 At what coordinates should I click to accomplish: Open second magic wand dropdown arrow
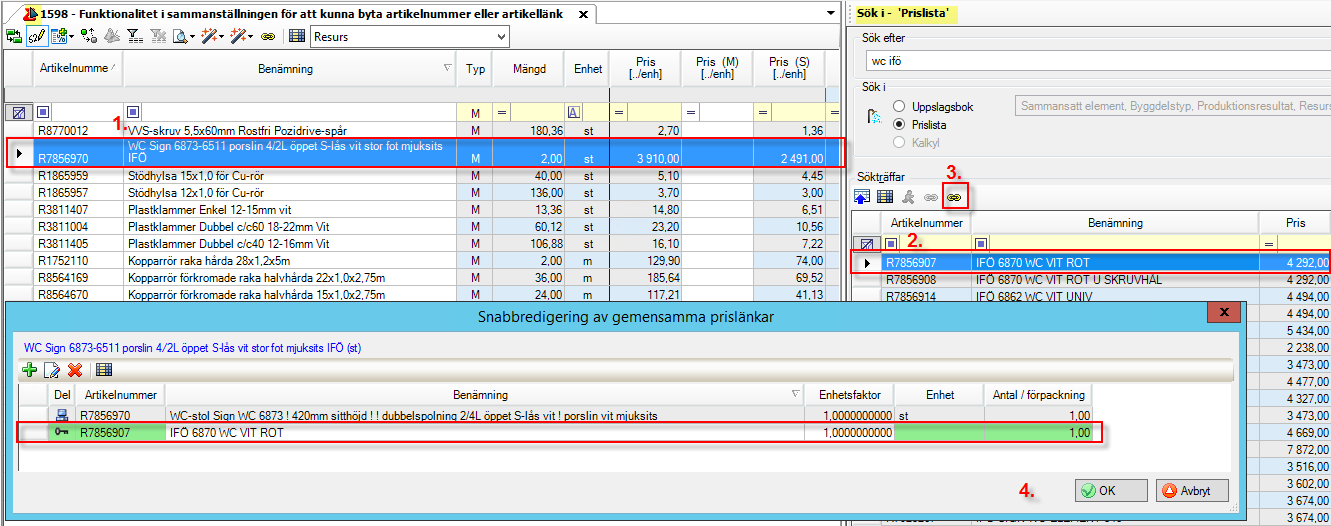(251, 38)
